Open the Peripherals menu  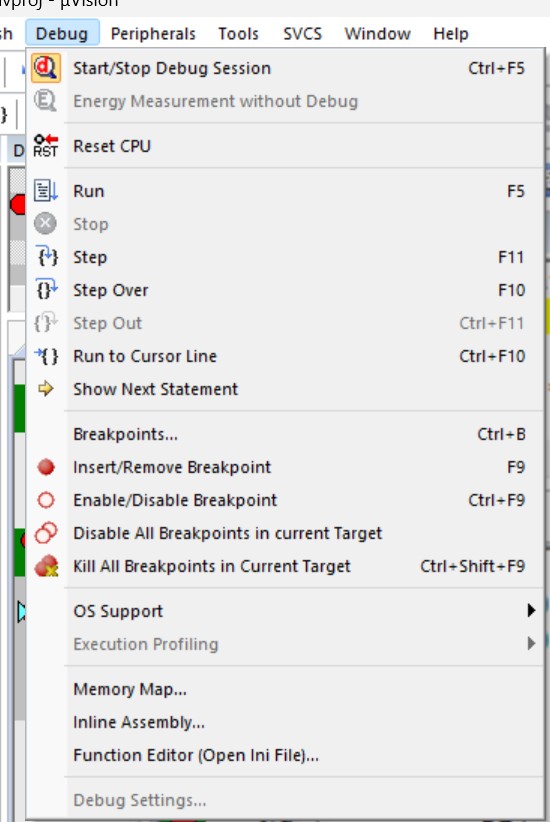[x=153, y=34]
